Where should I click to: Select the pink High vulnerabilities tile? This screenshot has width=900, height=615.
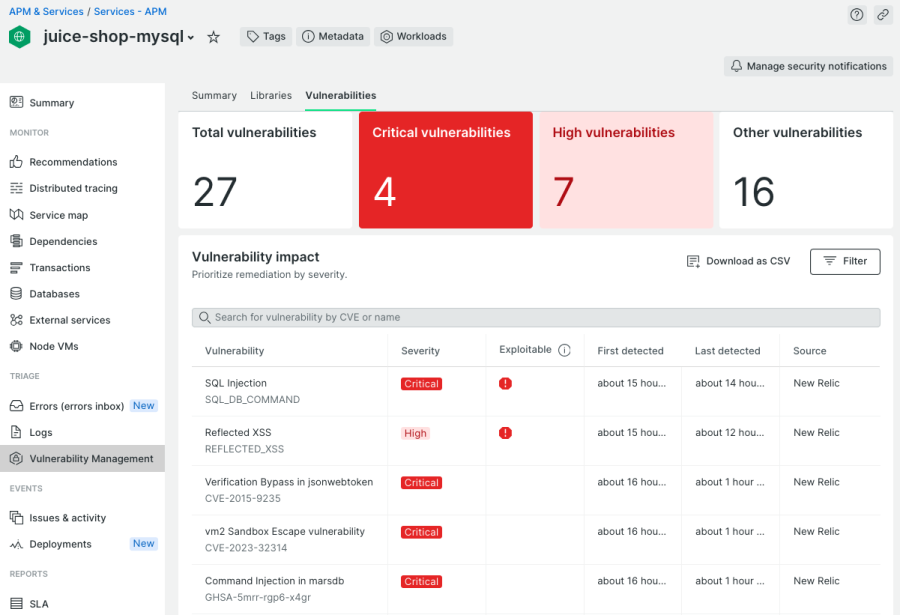(x=626, y=170)
